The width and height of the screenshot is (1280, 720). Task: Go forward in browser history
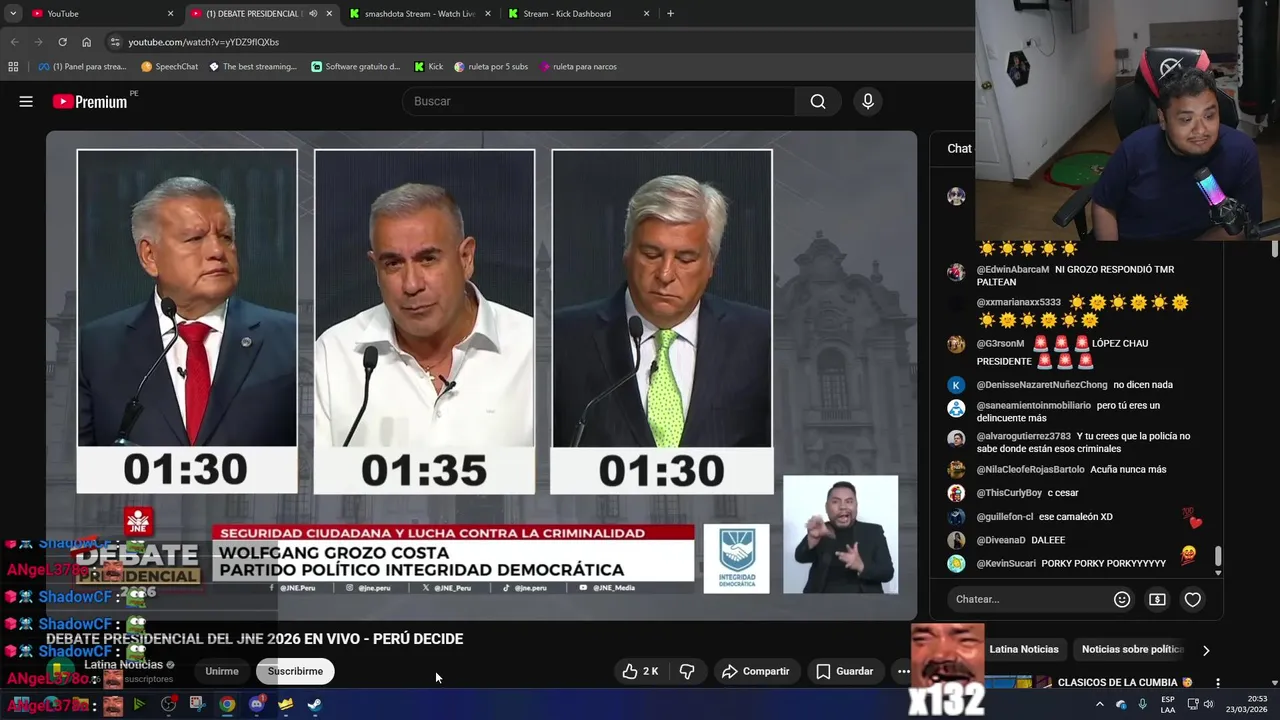38,42
